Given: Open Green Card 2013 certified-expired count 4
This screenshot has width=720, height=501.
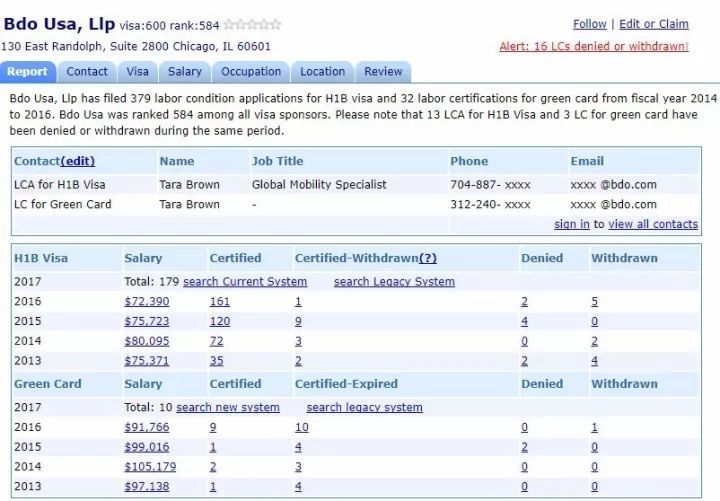Looking at the screenshot, I should tap(298, 487).
